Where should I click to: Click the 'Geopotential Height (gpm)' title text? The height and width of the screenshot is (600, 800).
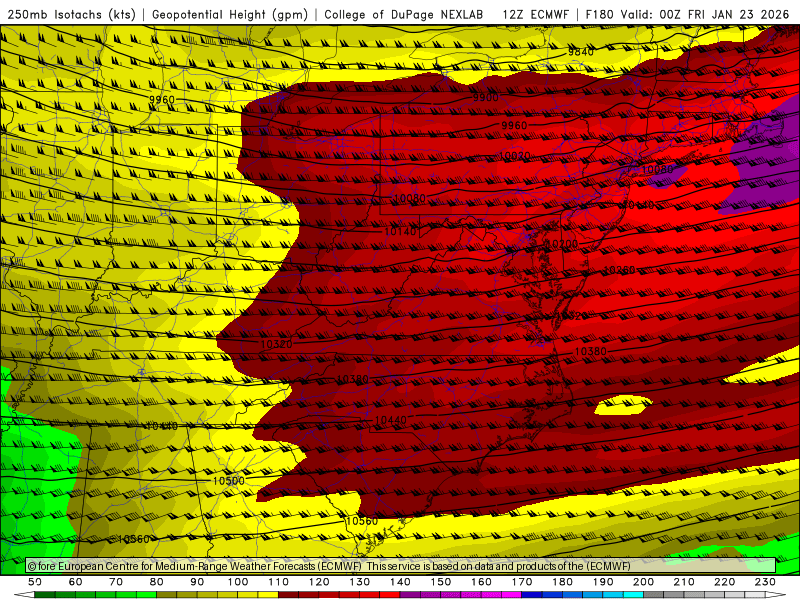[230, 14]
